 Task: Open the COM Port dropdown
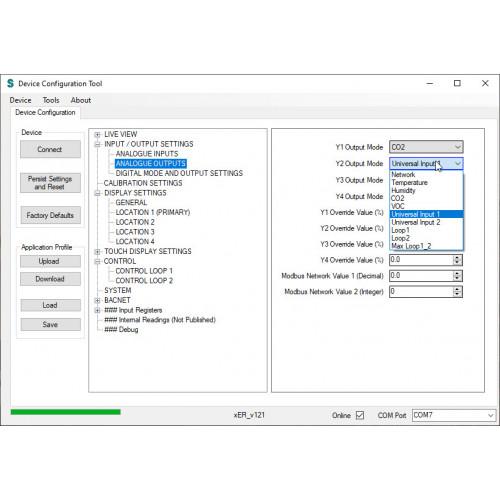454,415
